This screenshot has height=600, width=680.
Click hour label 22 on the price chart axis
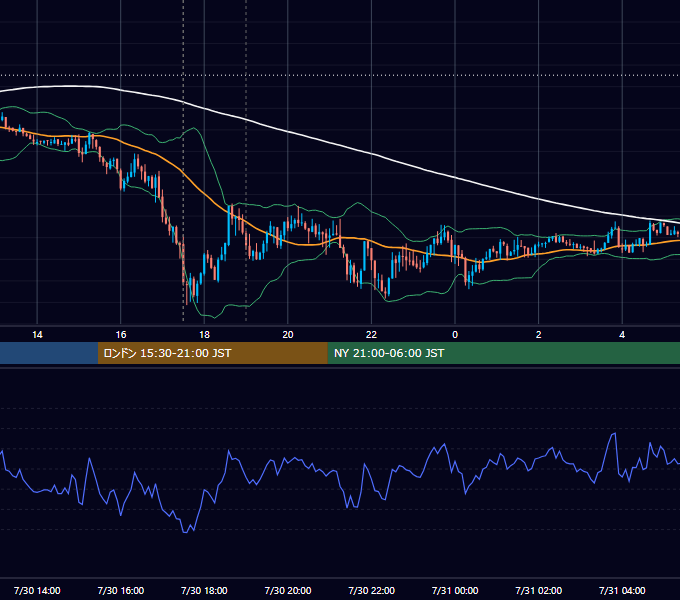(x=372, y=335)
